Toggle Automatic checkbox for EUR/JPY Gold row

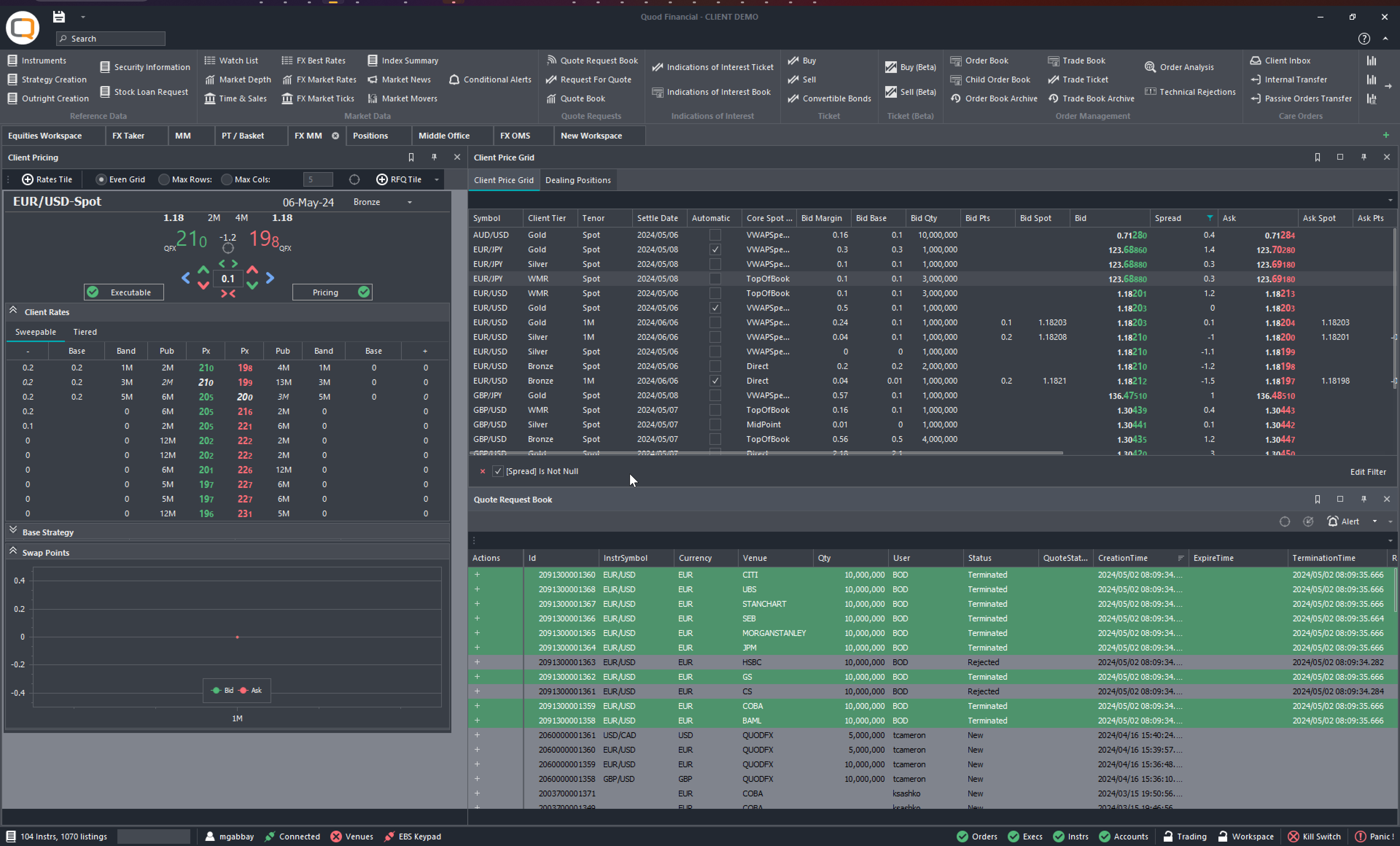point(715,249)
